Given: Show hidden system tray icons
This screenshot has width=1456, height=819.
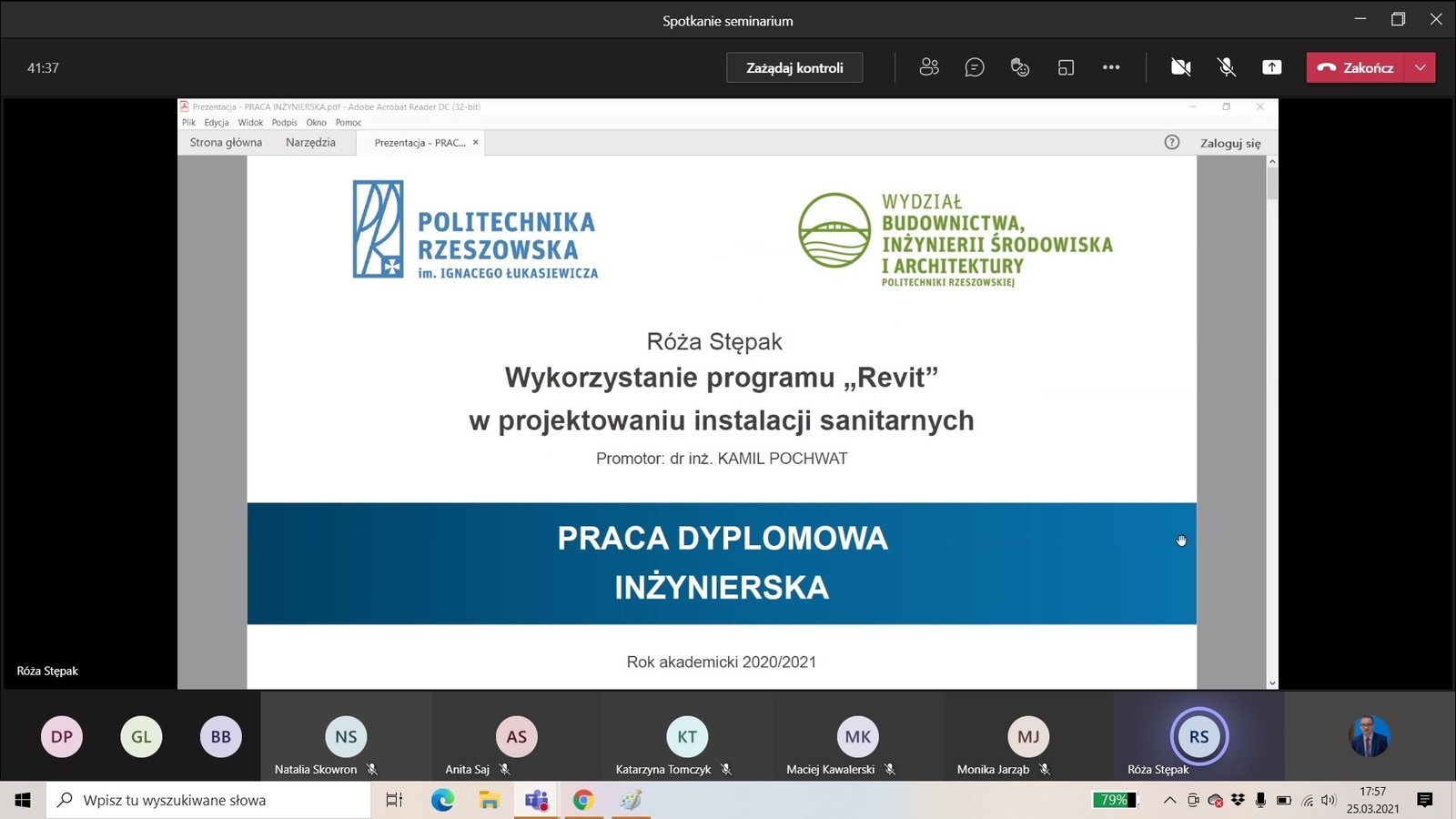Looking at the screenshot, I should 1169,800.
